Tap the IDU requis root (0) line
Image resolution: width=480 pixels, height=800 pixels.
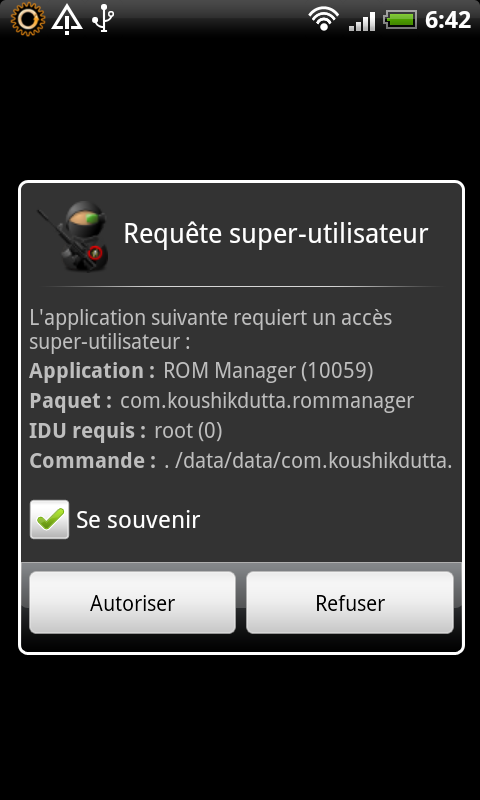click(126, 431)
